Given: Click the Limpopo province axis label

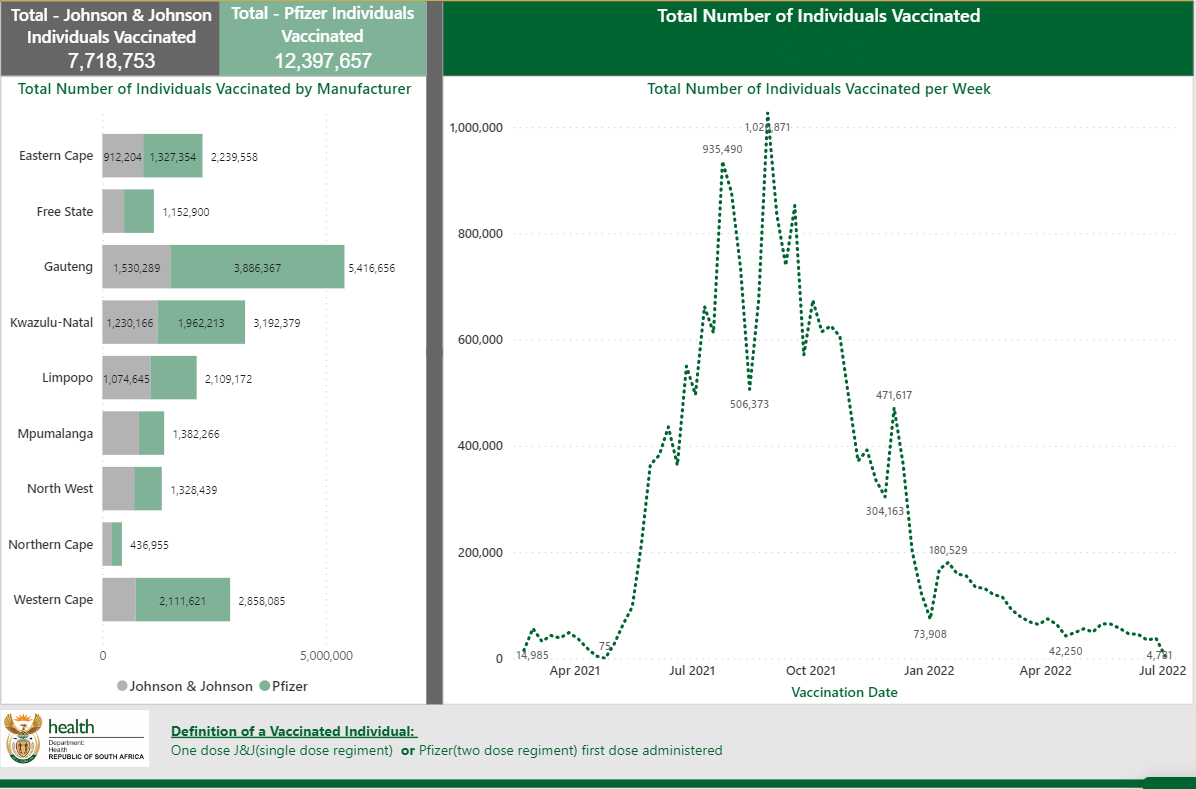Looking at the screenshot, I should point(67,378).
